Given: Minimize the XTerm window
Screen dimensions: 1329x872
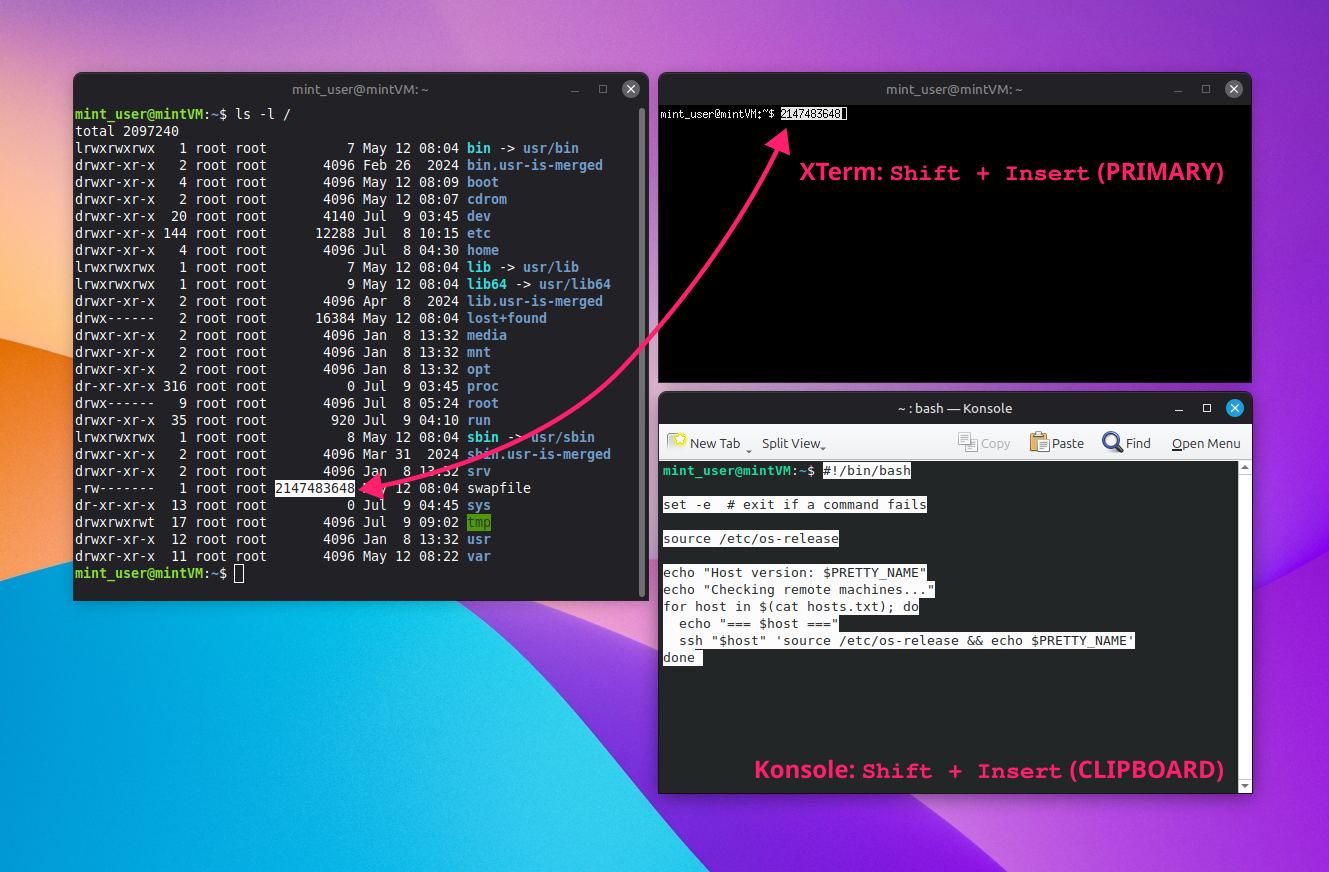Looking at the screenshot, I should point(1179,89).
